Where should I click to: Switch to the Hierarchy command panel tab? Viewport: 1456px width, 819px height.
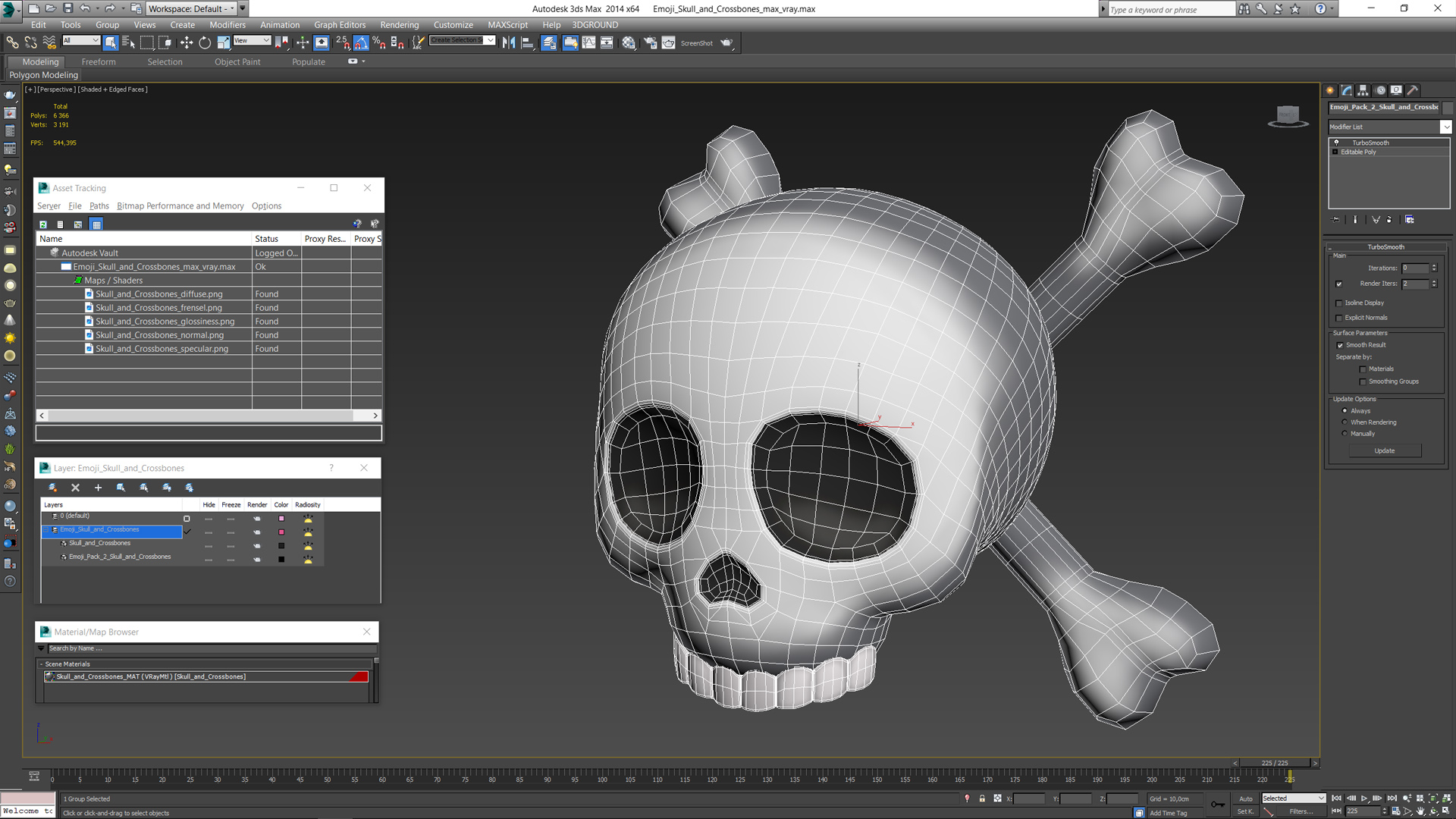tap(1363, 89)
